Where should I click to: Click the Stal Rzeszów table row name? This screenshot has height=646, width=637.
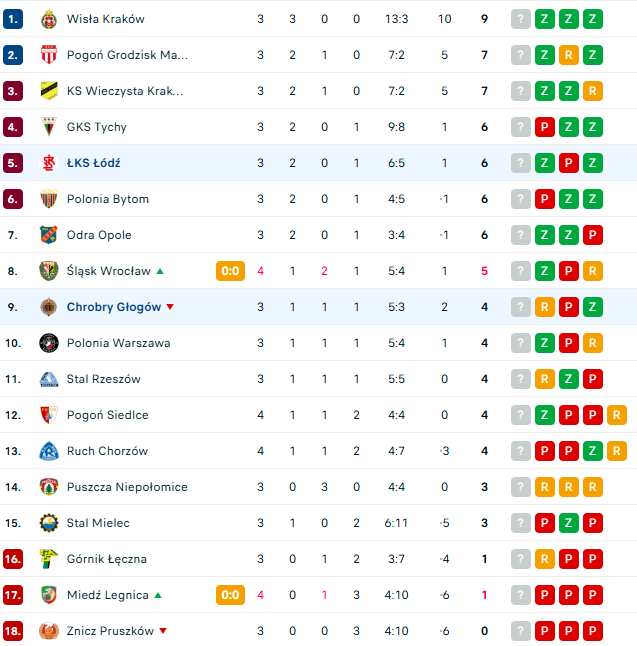(104, 379)
